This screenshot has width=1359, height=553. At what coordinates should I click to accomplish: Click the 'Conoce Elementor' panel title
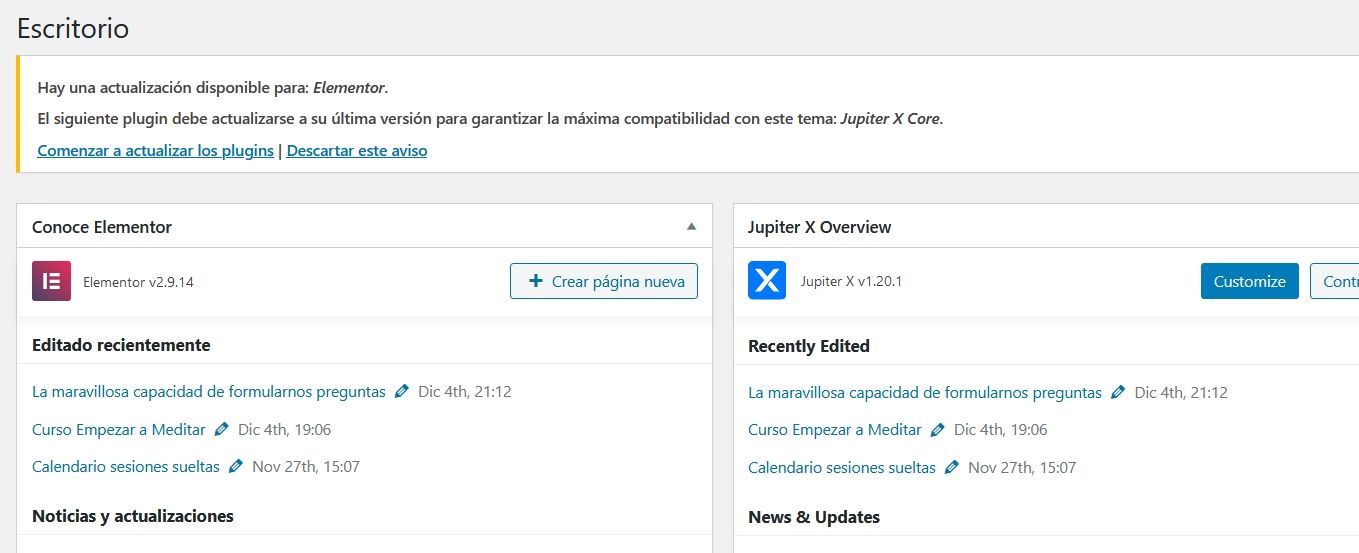point(102,227)
